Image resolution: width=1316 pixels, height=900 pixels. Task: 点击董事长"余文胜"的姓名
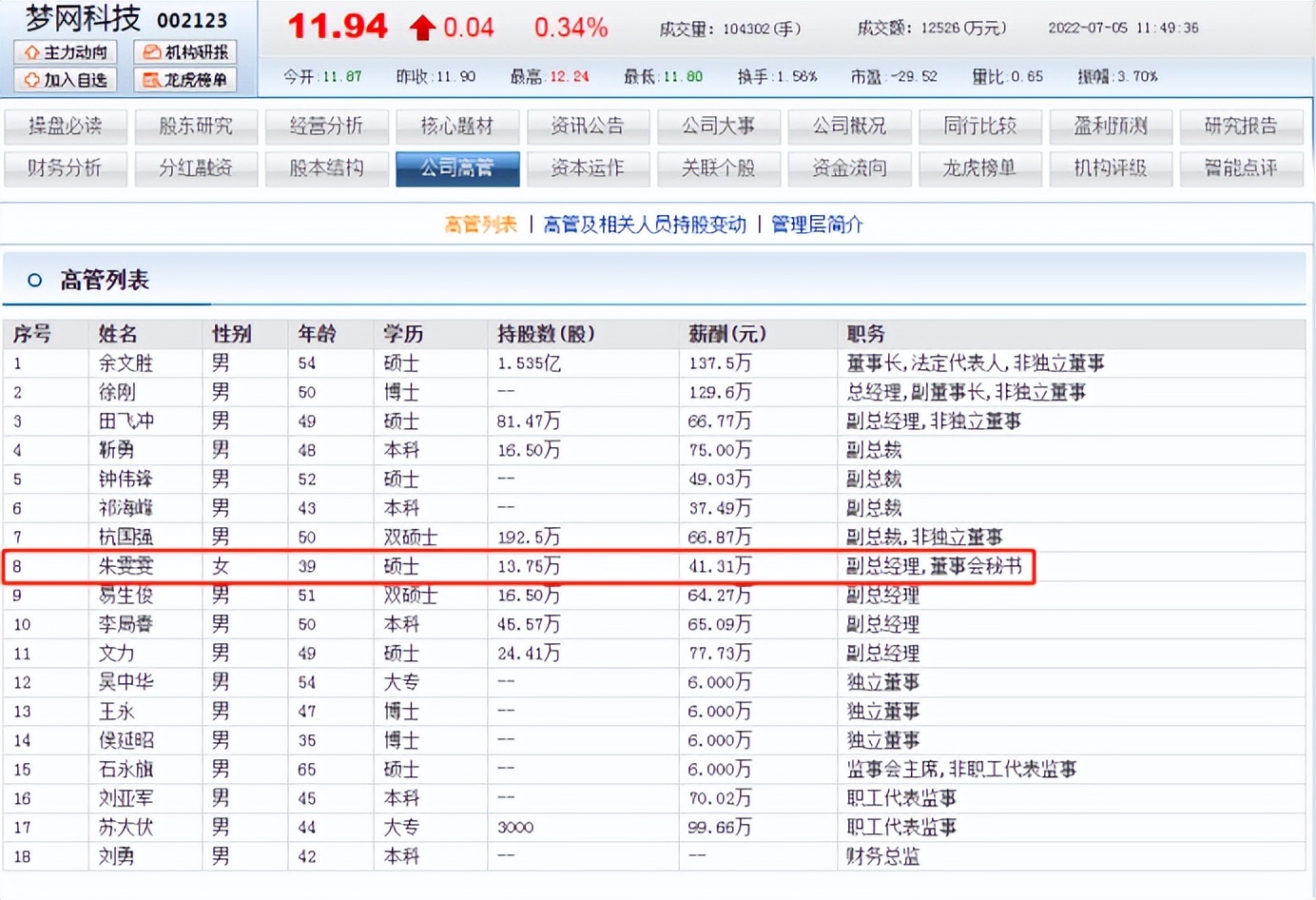tap(126, 362)
